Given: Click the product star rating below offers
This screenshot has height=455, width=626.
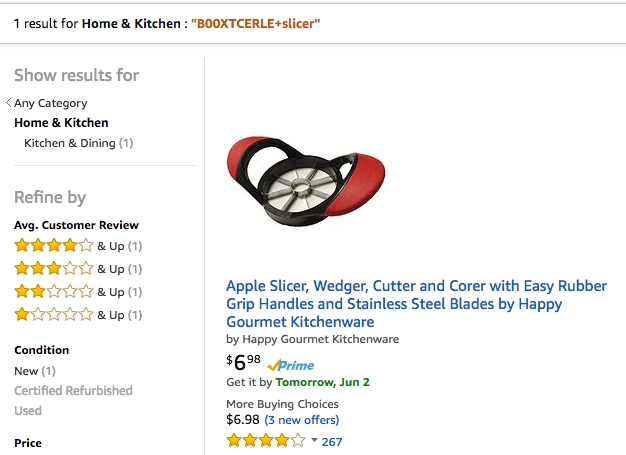Looking at the screenshot, I should pos(265,441).
